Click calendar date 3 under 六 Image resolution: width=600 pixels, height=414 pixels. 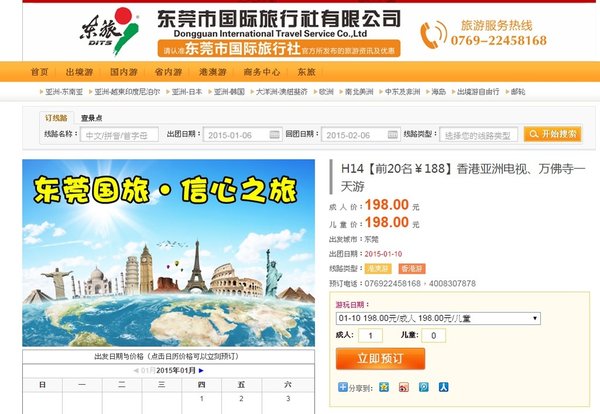pos(288,399)
